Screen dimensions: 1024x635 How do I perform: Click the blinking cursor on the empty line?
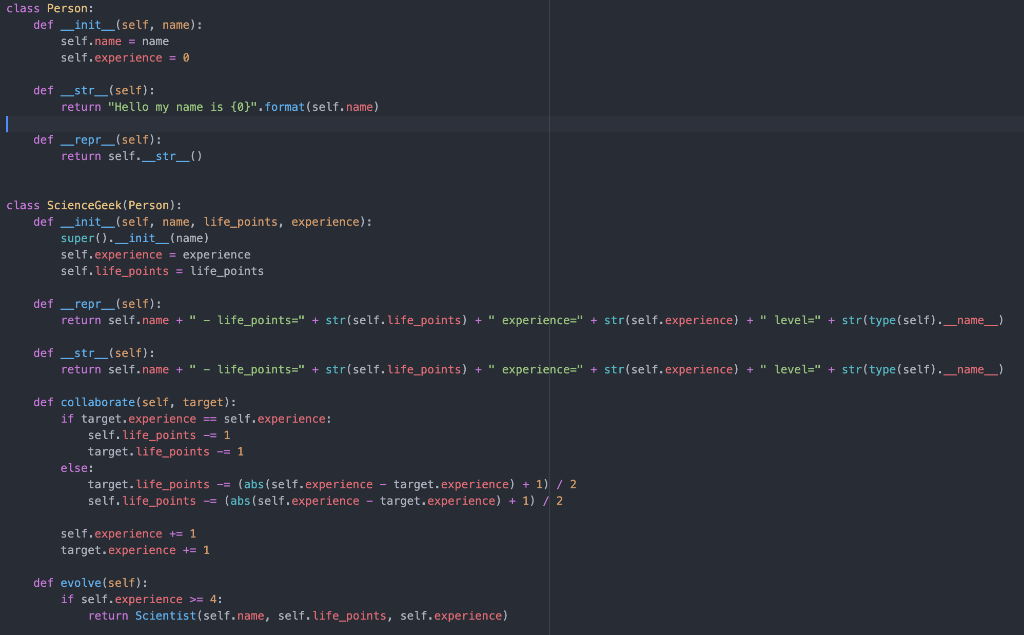[6, 123]
